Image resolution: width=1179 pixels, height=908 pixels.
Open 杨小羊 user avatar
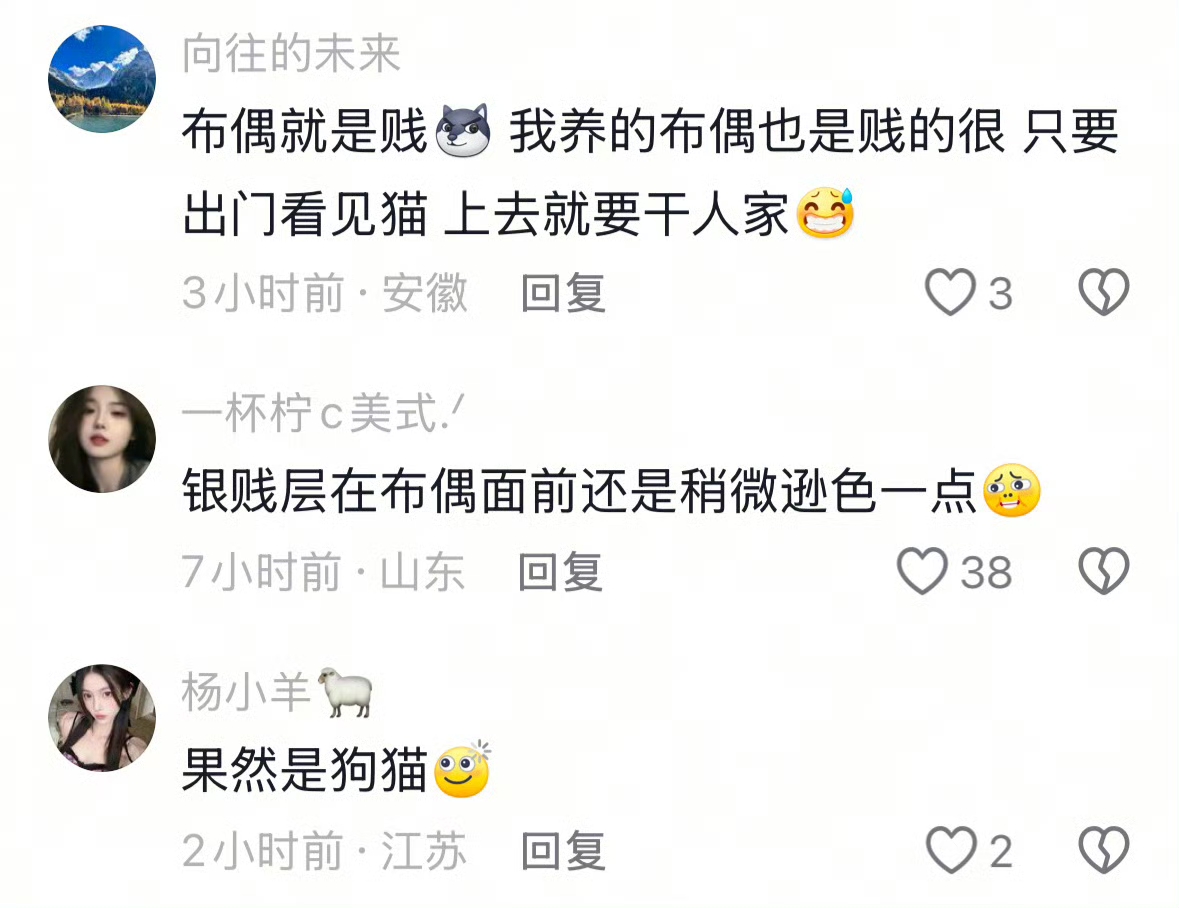coord(102,718)
